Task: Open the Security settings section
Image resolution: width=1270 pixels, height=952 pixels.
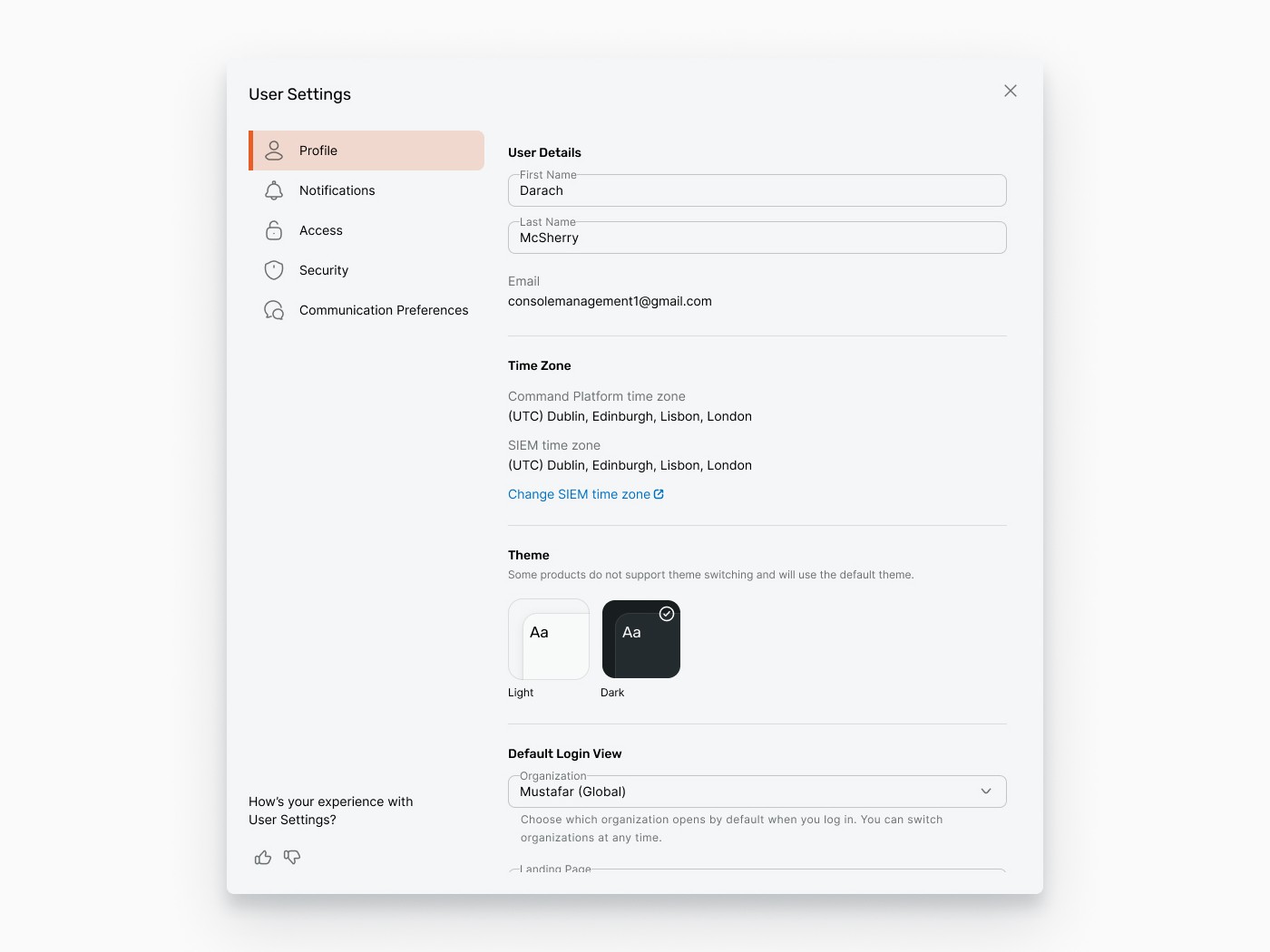Action: tap(366, 270)
